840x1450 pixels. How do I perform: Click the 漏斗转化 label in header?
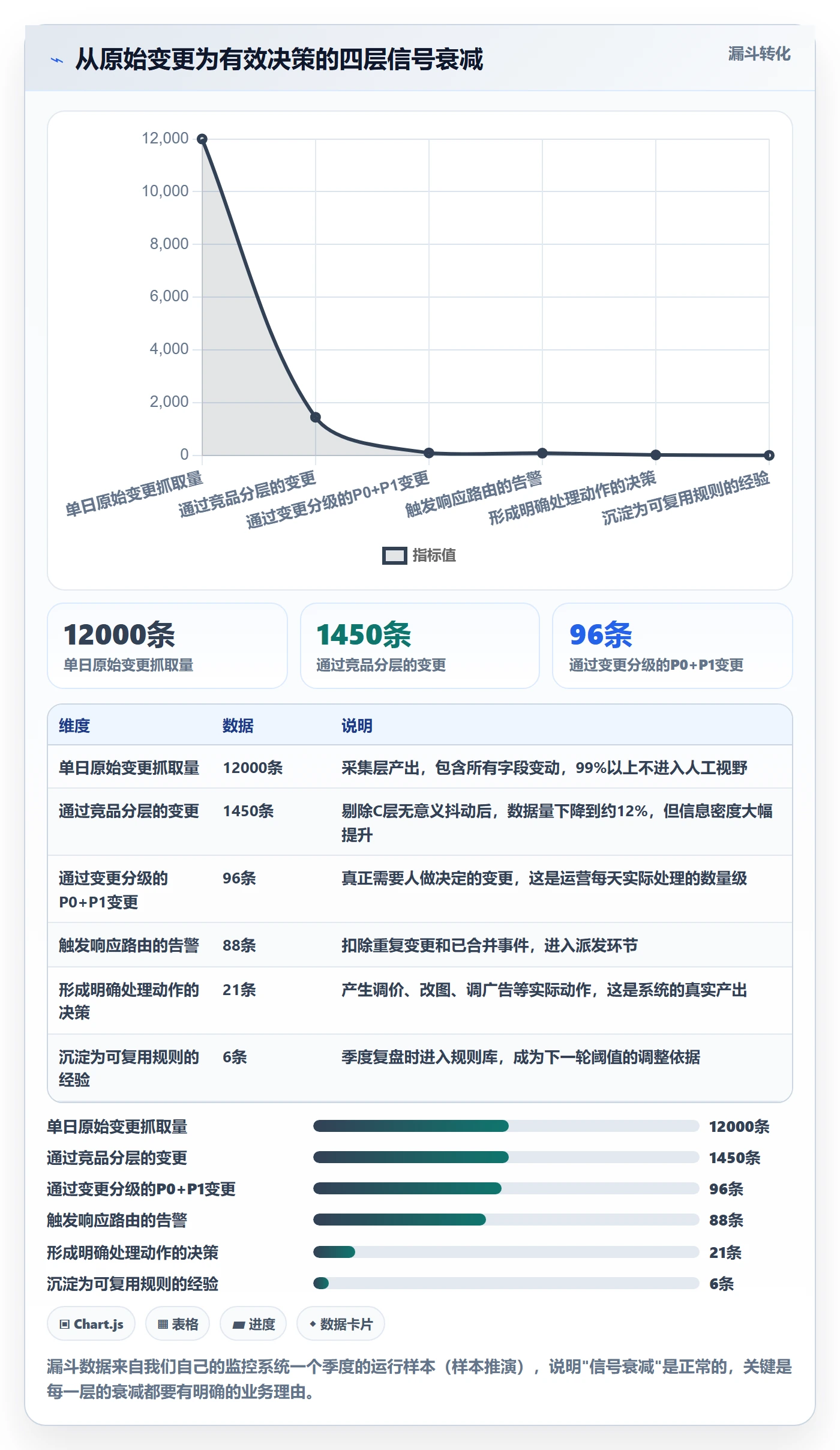[759, 54]
